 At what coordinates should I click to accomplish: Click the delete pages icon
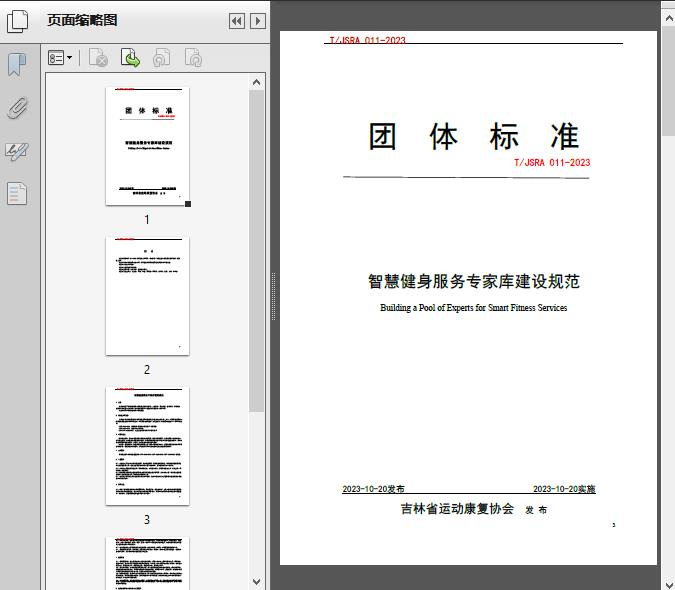98,58
